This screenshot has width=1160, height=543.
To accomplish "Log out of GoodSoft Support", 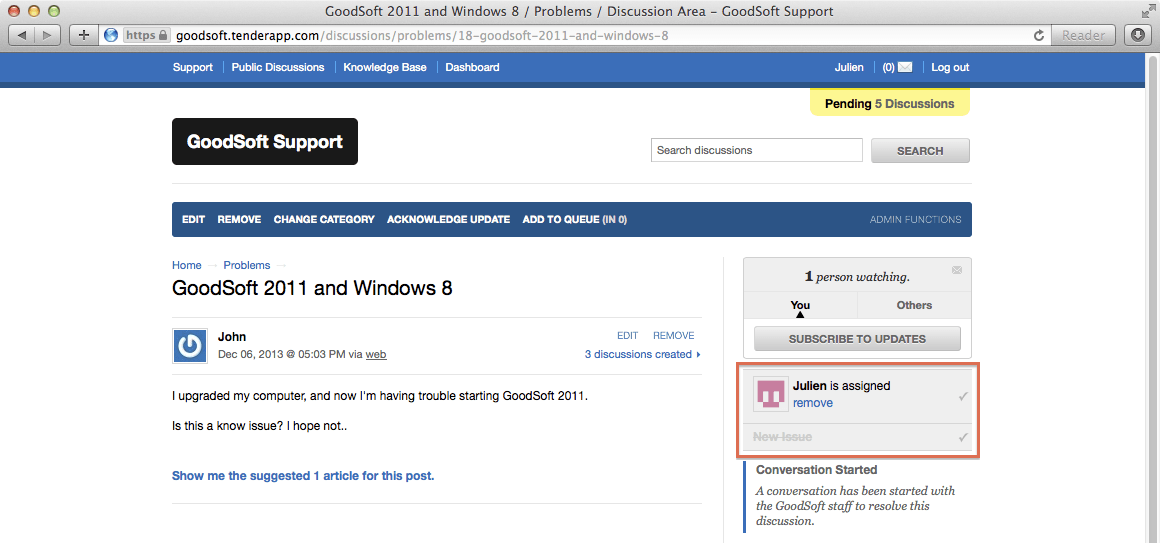I will pyautogui.click(x=950, y=67).
